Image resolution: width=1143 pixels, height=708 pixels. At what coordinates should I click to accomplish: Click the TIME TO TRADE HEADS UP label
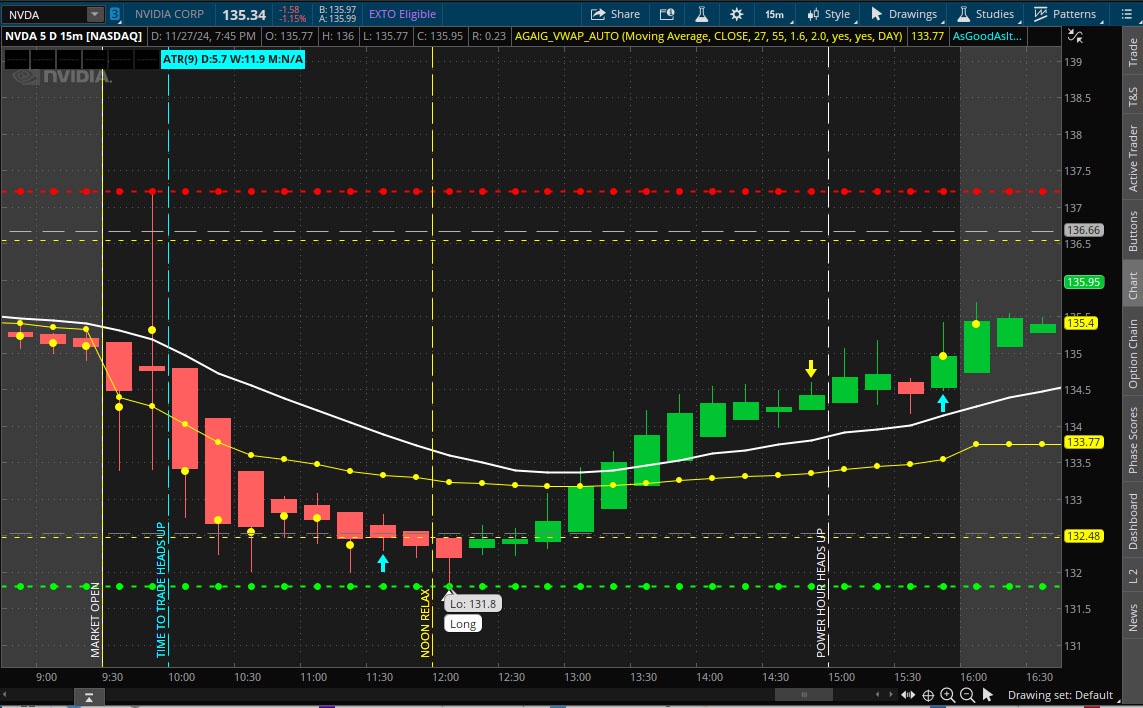pos(161,589)
